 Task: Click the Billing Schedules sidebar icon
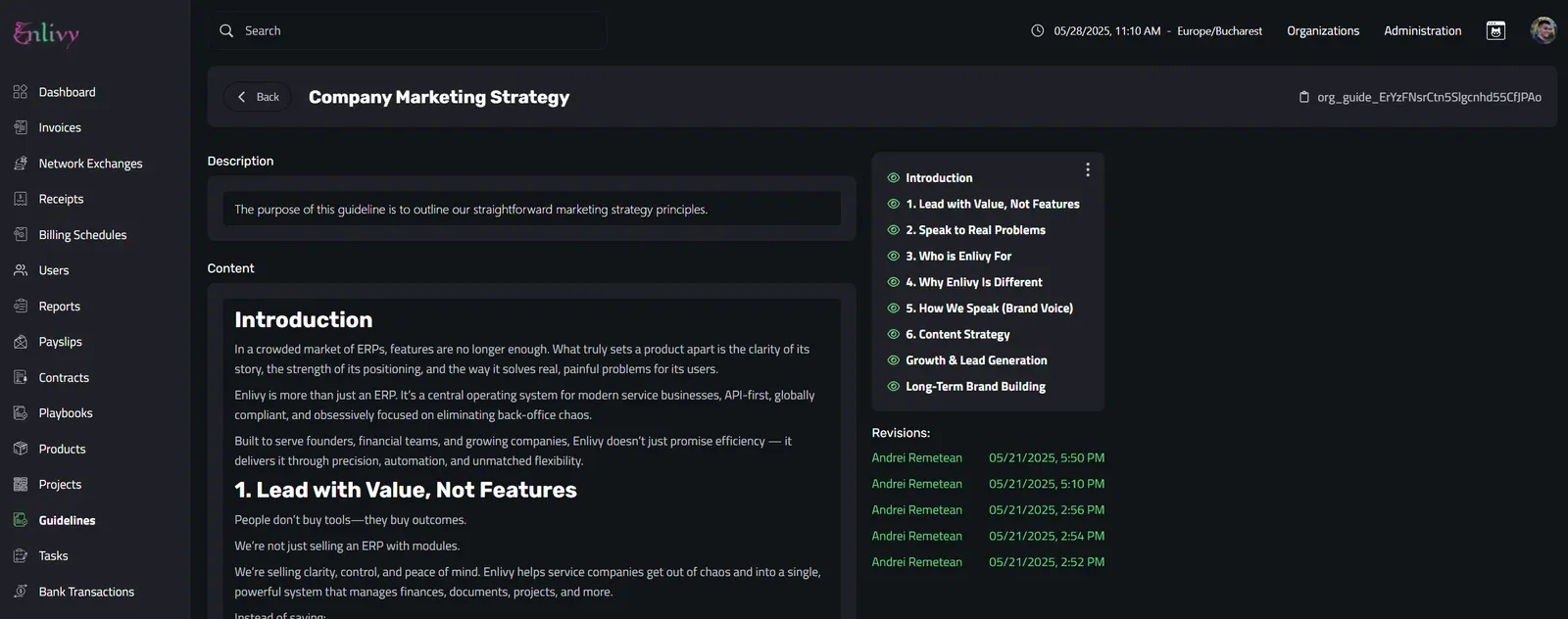click(x=21, y=235)
